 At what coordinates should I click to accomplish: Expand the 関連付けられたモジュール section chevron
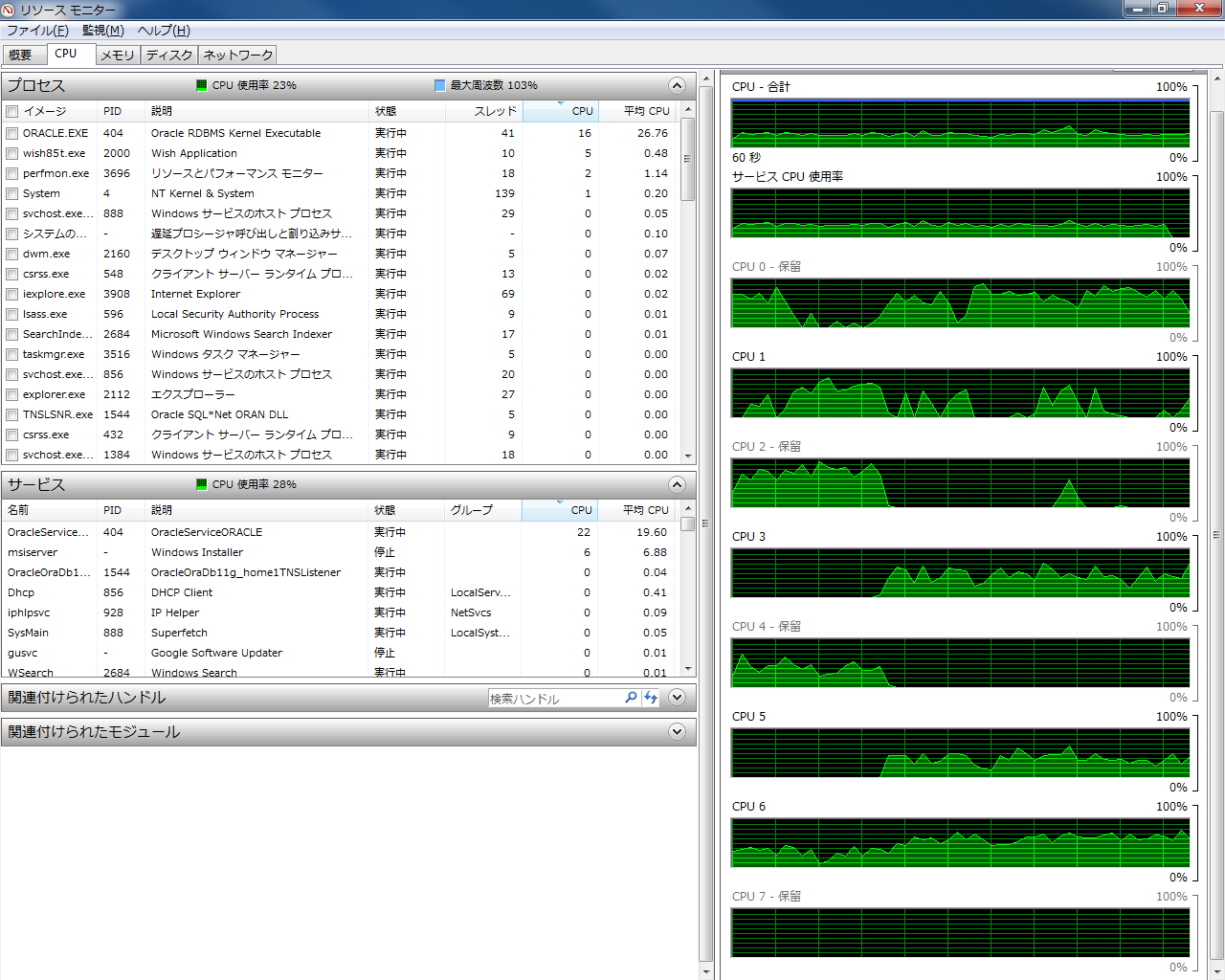677,731
